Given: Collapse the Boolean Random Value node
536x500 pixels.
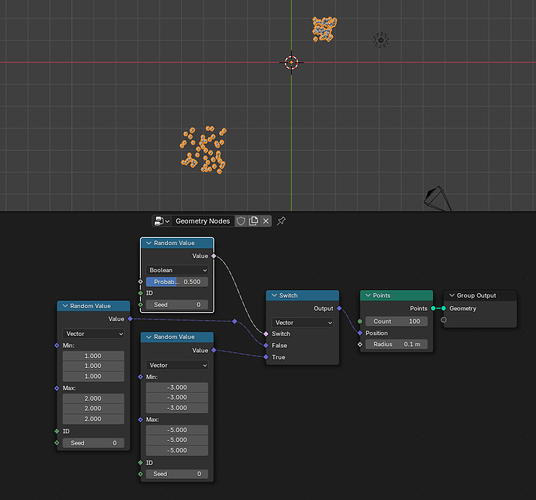Looking at the screenshot, I should pyautogui.click(x=149, y=243).
